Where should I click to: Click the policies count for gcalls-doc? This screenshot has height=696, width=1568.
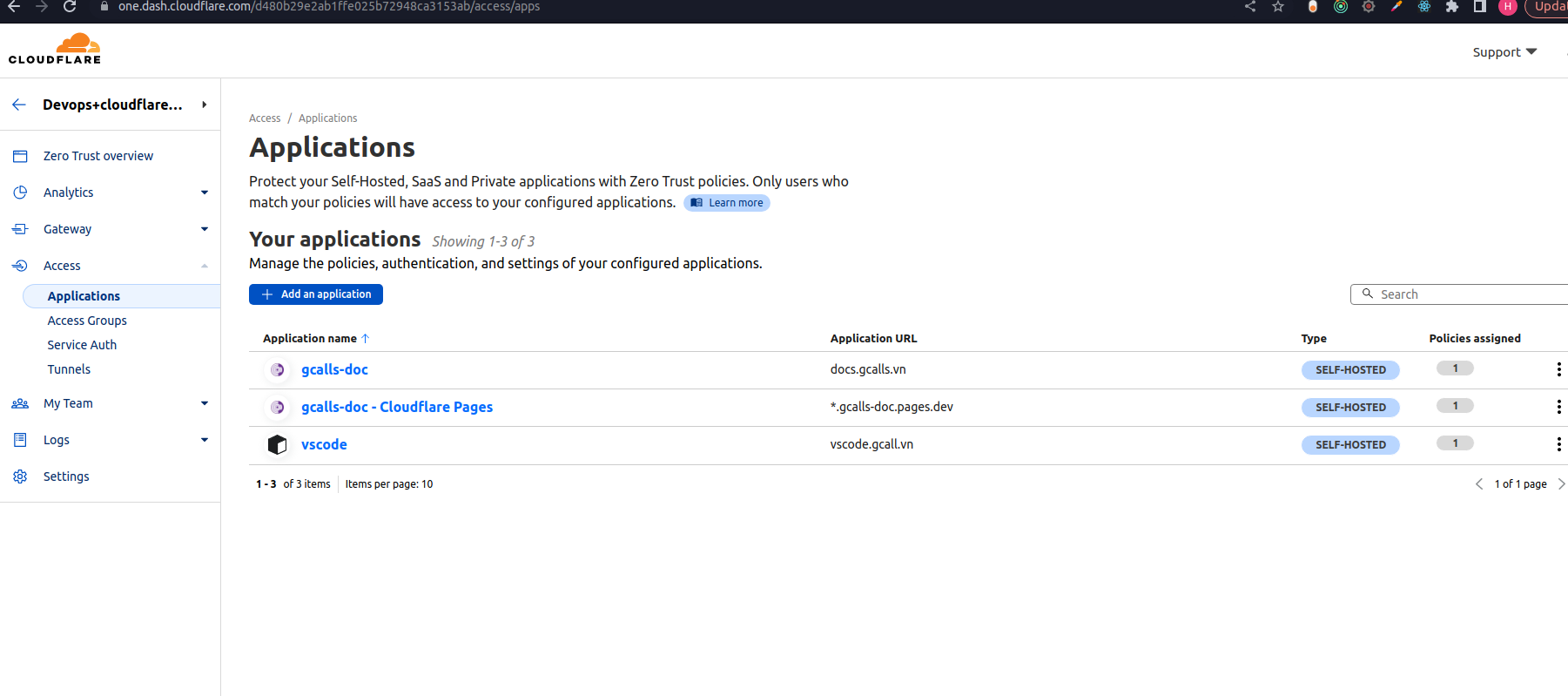1455,368
